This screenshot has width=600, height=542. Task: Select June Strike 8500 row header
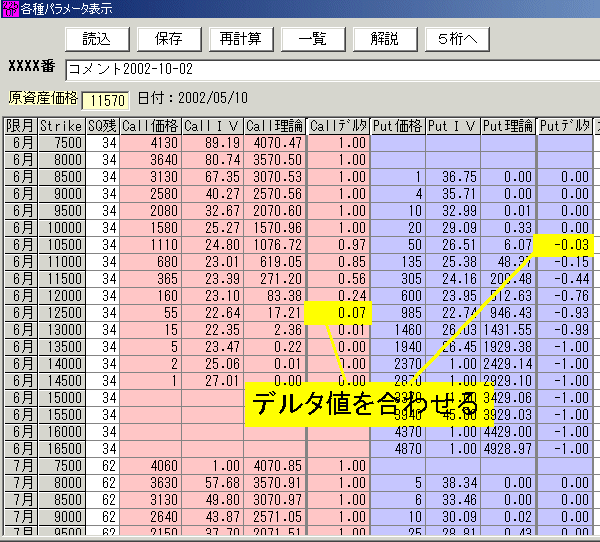pyautogui.click(x=61, y=177)
